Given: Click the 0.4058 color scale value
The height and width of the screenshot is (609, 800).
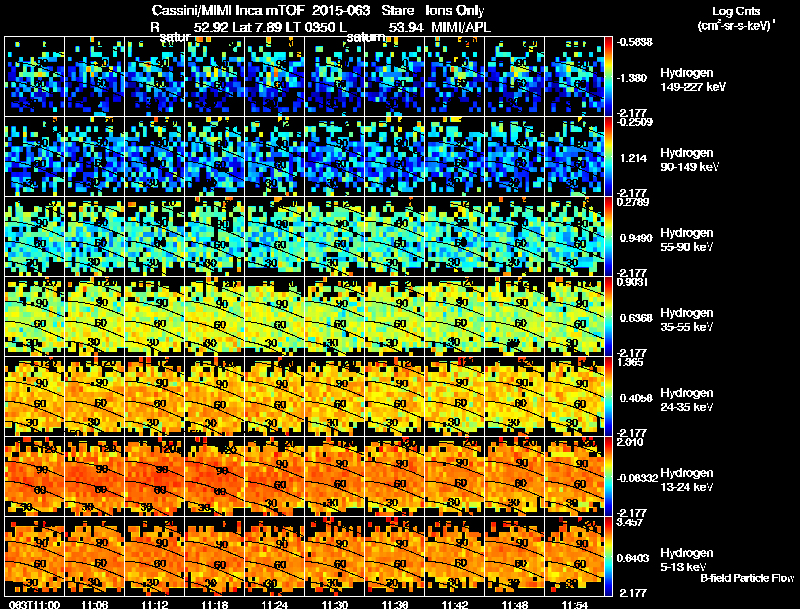Looking at the screenshot, I should coord(636,398).
